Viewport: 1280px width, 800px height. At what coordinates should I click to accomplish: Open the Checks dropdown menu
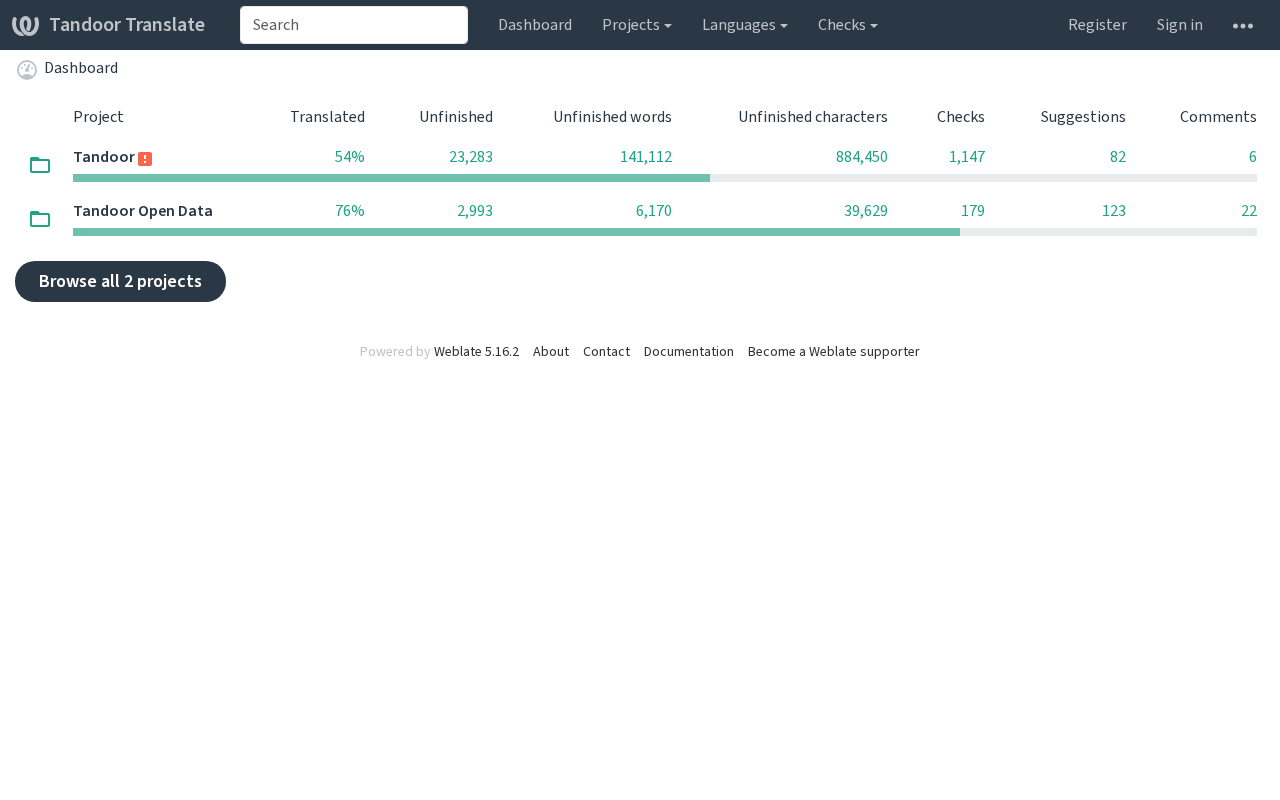point(847,25)
